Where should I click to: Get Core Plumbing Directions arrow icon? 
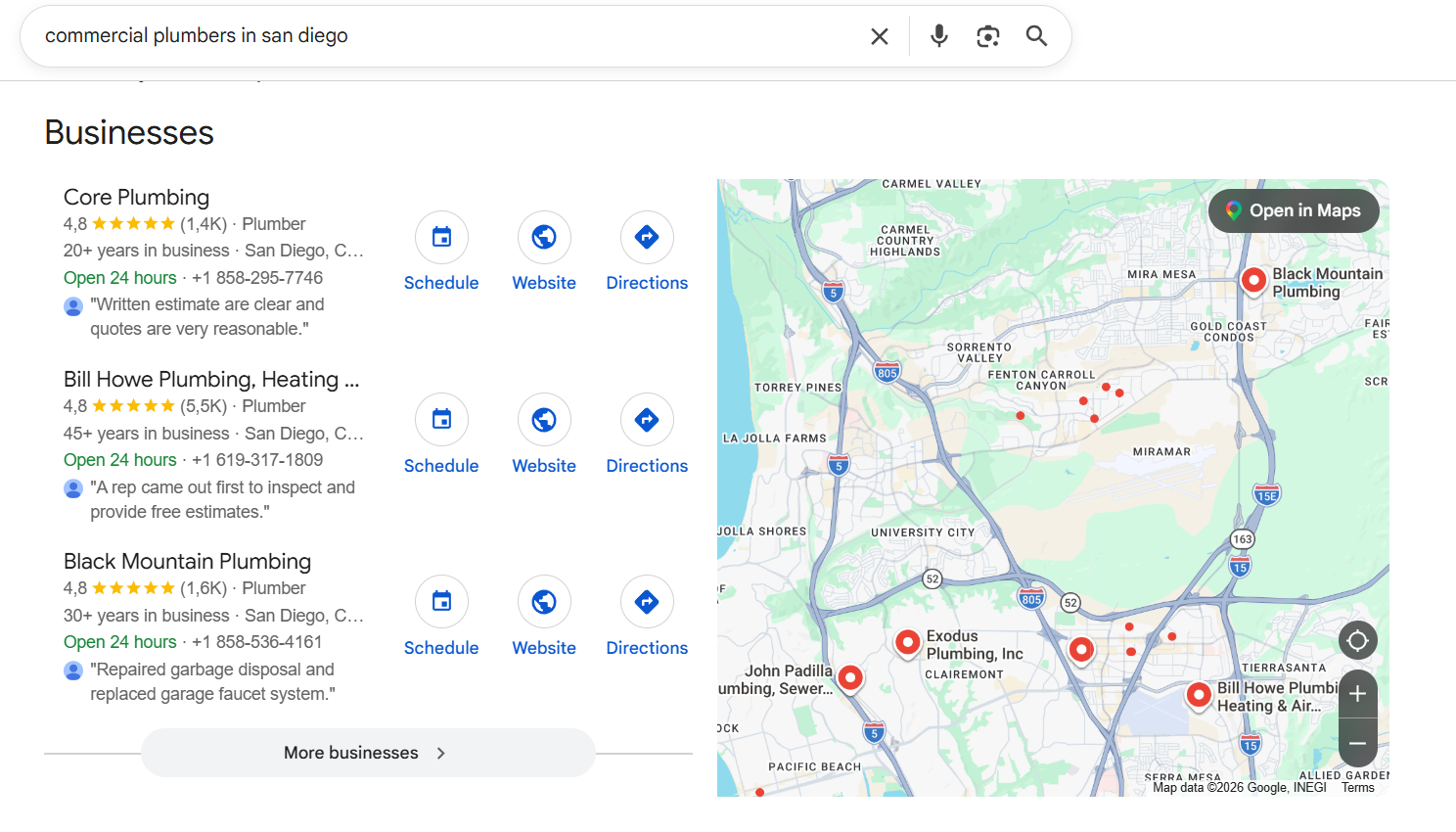click(647, 237)
